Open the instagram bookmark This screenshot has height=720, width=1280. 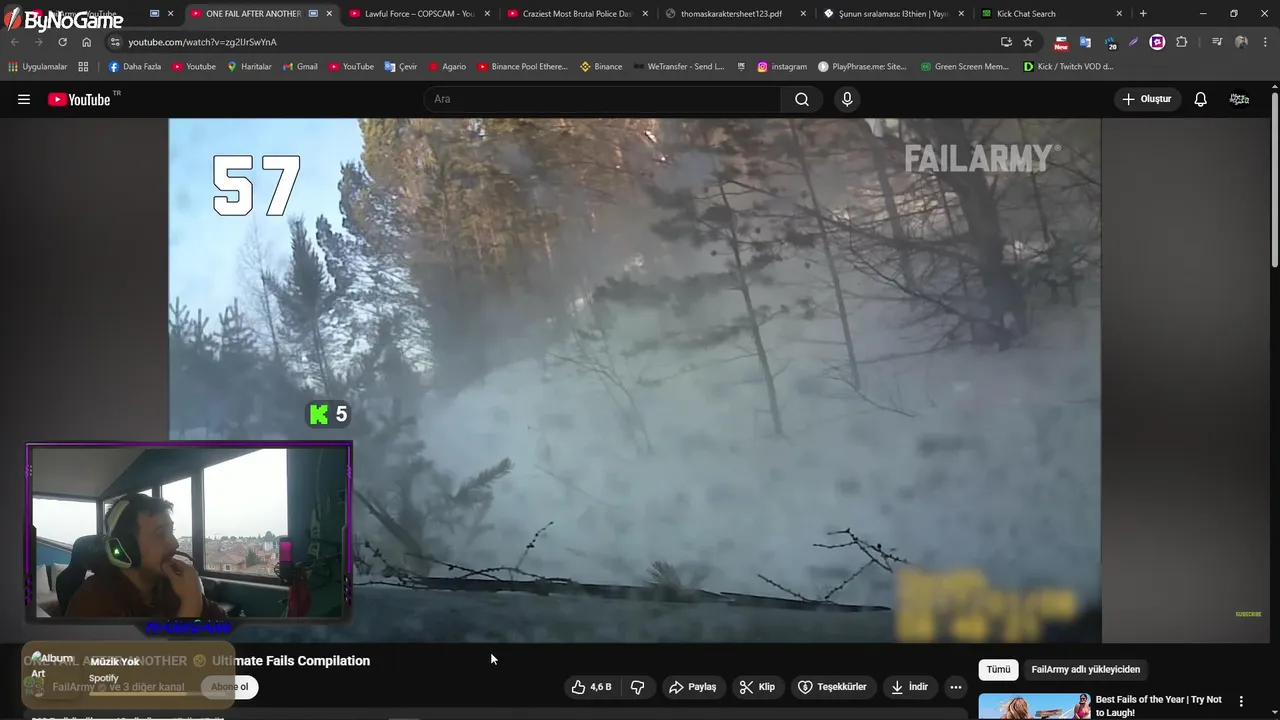click(782, 67)
